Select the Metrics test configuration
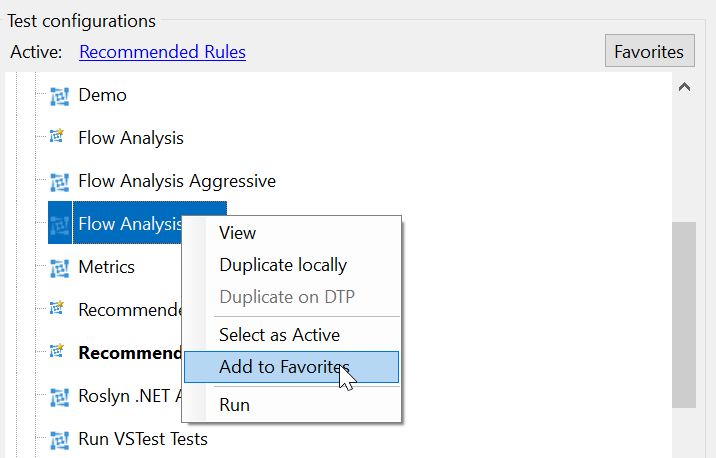The height and width of the screenshot is (458, 716). click(106, 267)
